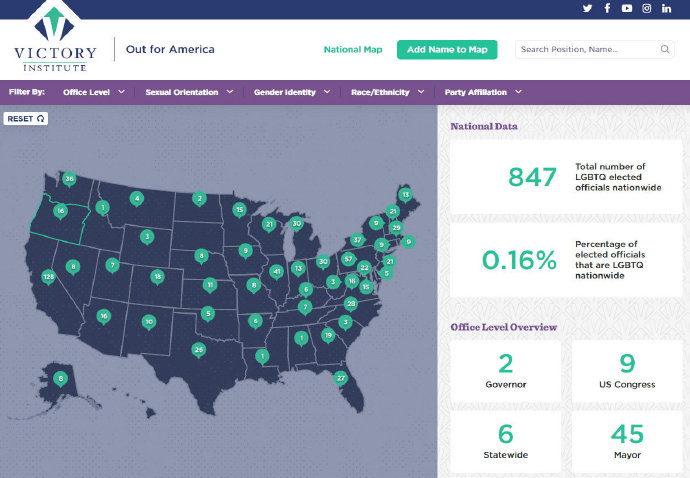This screenshot has height=478, width=690.
Task: Click the Facebook icon in header
Action: pos(607,9)
